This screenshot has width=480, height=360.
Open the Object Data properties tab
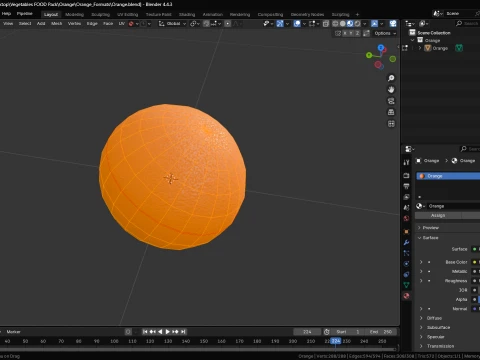(406, 285)
